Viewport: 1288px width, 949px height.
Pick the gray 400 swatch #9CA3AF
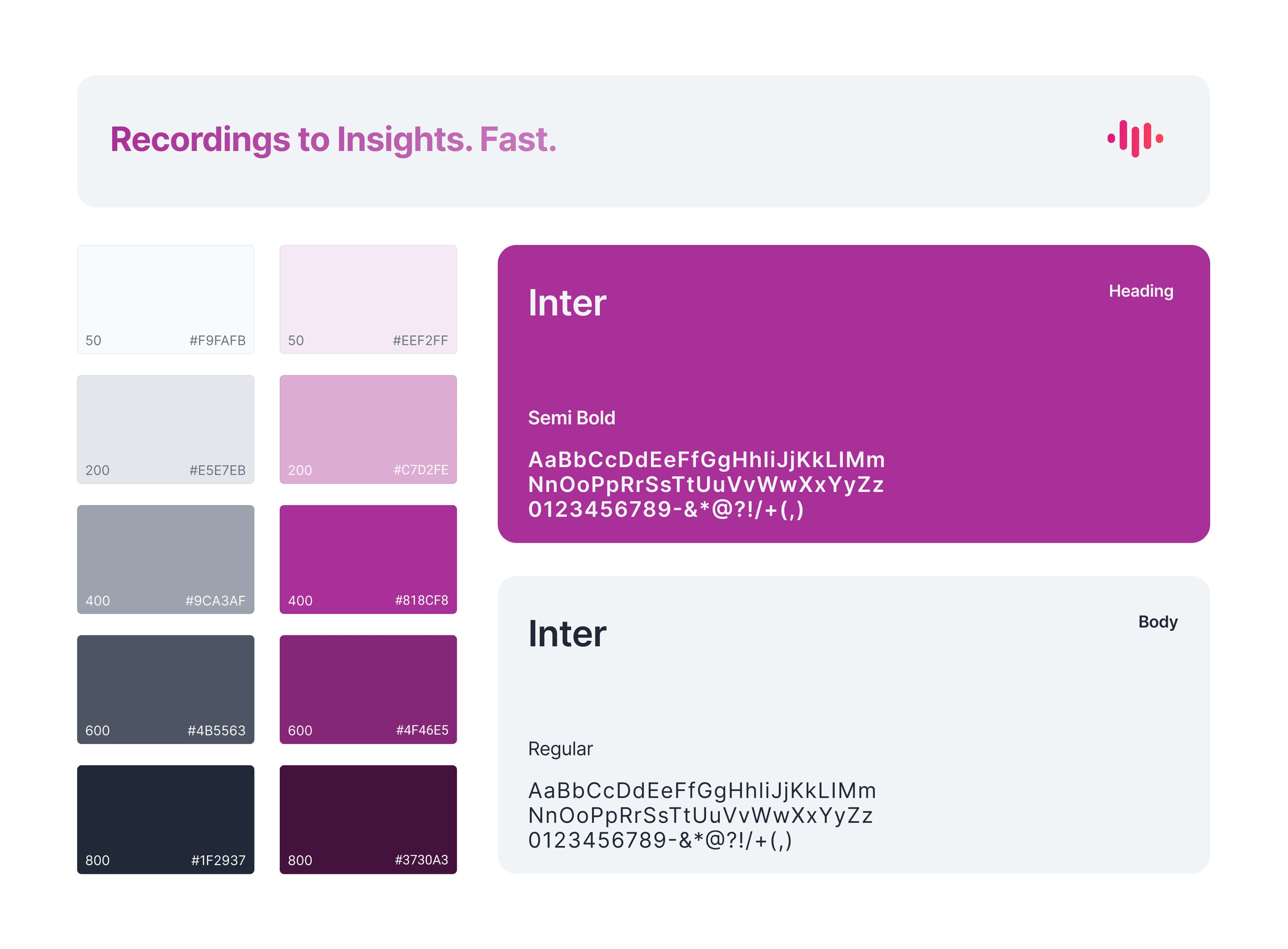click(x=165, y=559)
